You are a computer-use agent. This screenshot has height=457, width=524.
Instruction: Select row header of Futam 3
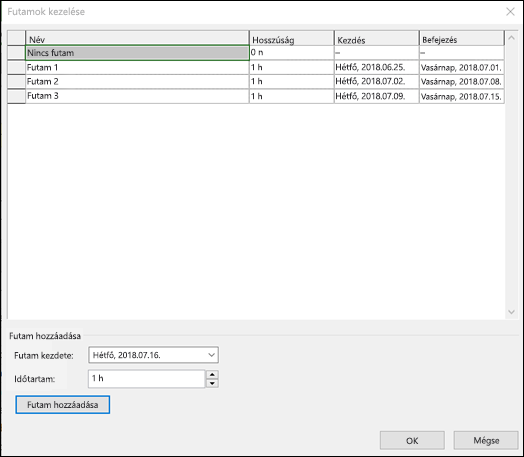pyautogui.click(x=16, y=96)
